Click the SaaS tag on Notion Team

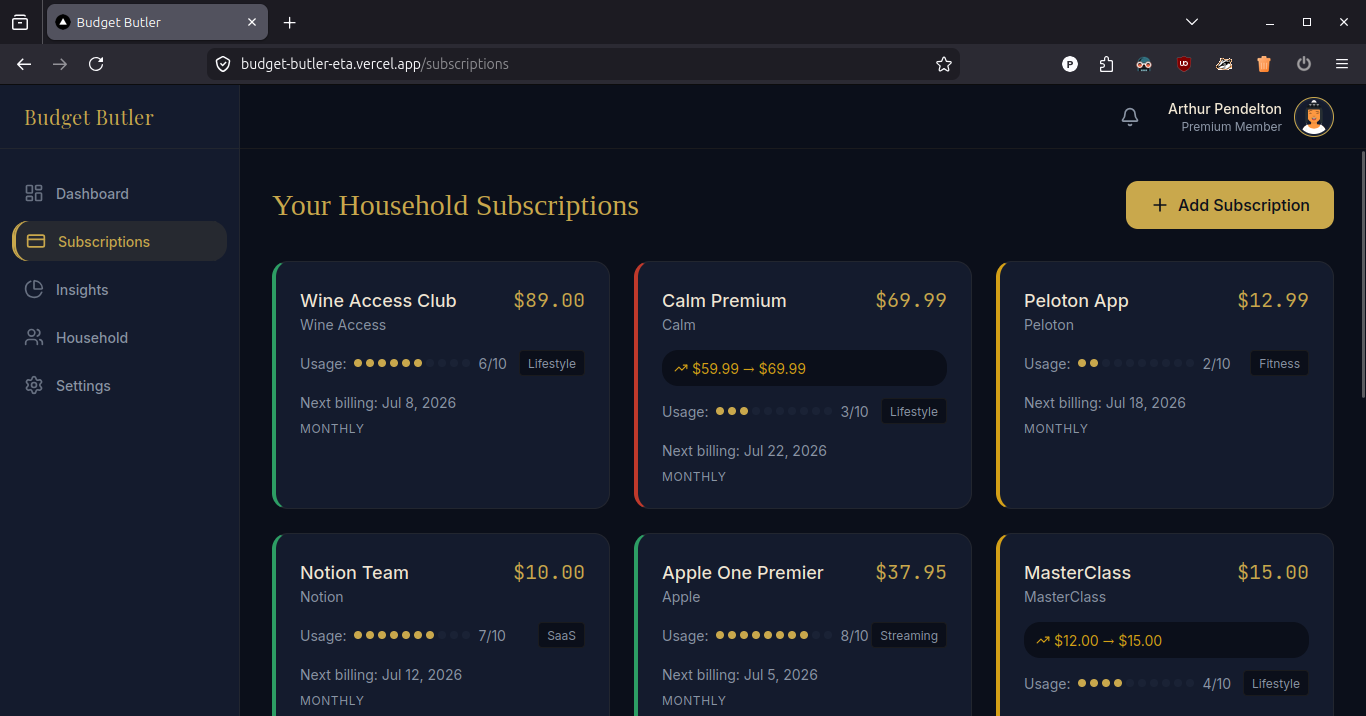tap(561, 635)
